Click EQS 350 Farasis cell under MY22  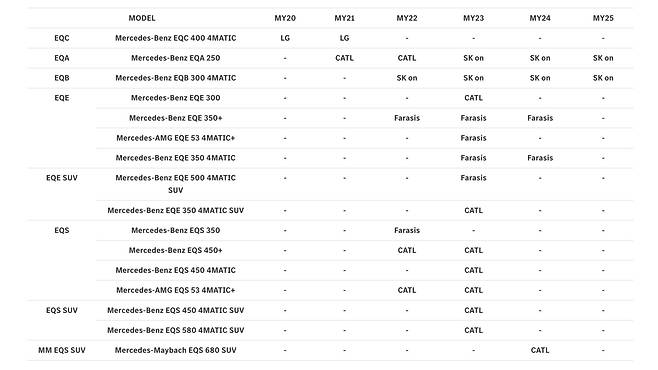click(x=407, y=230)
